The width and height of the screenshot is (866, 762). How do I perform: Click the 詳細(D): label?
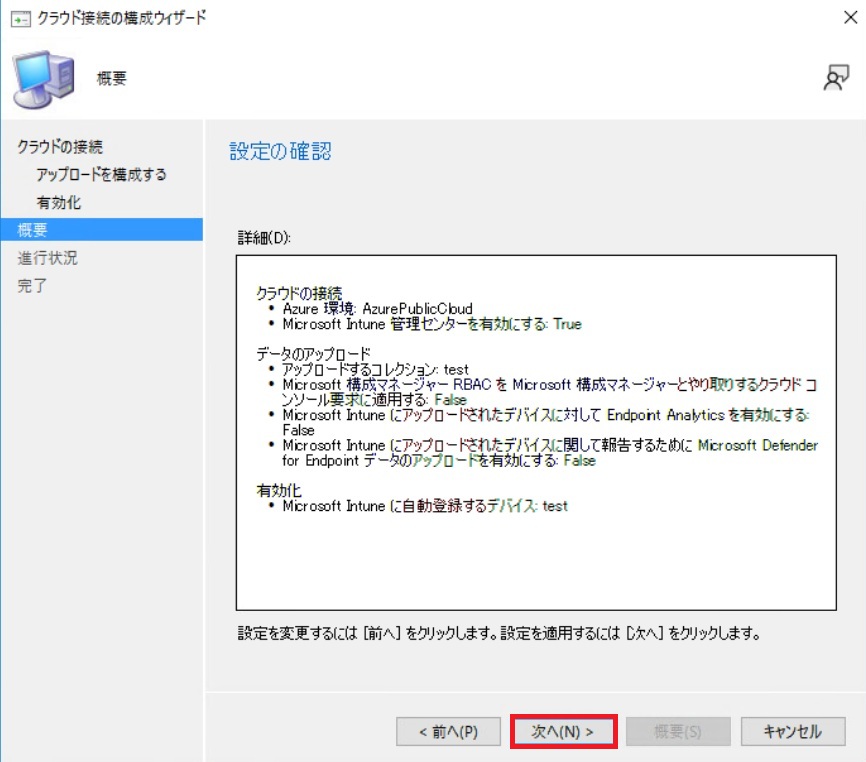[x=263, y=238]
